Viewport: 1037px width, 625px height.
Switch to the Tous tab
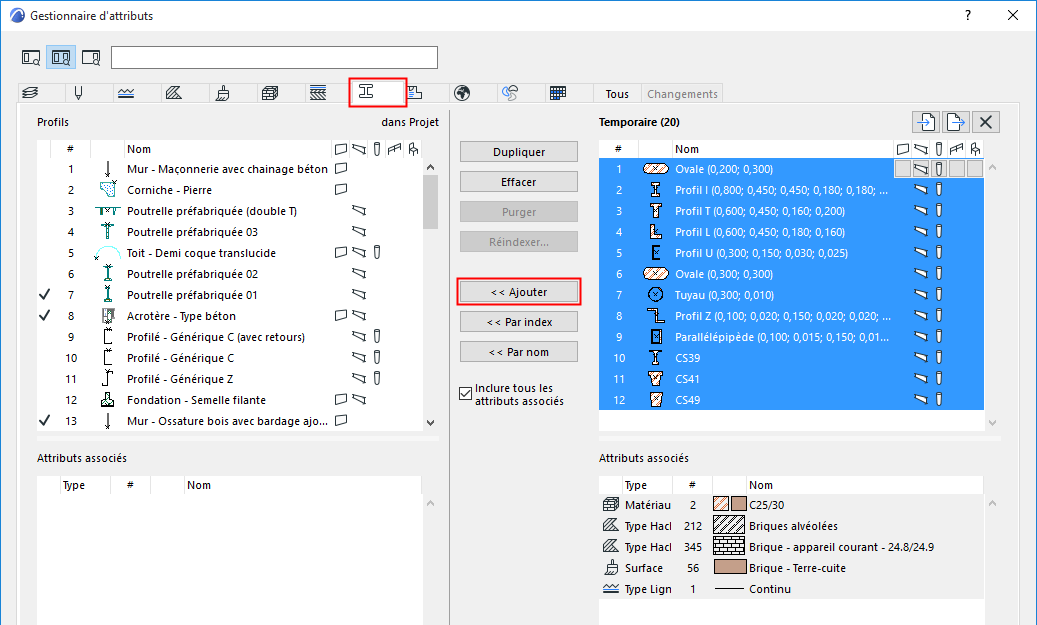617,94
